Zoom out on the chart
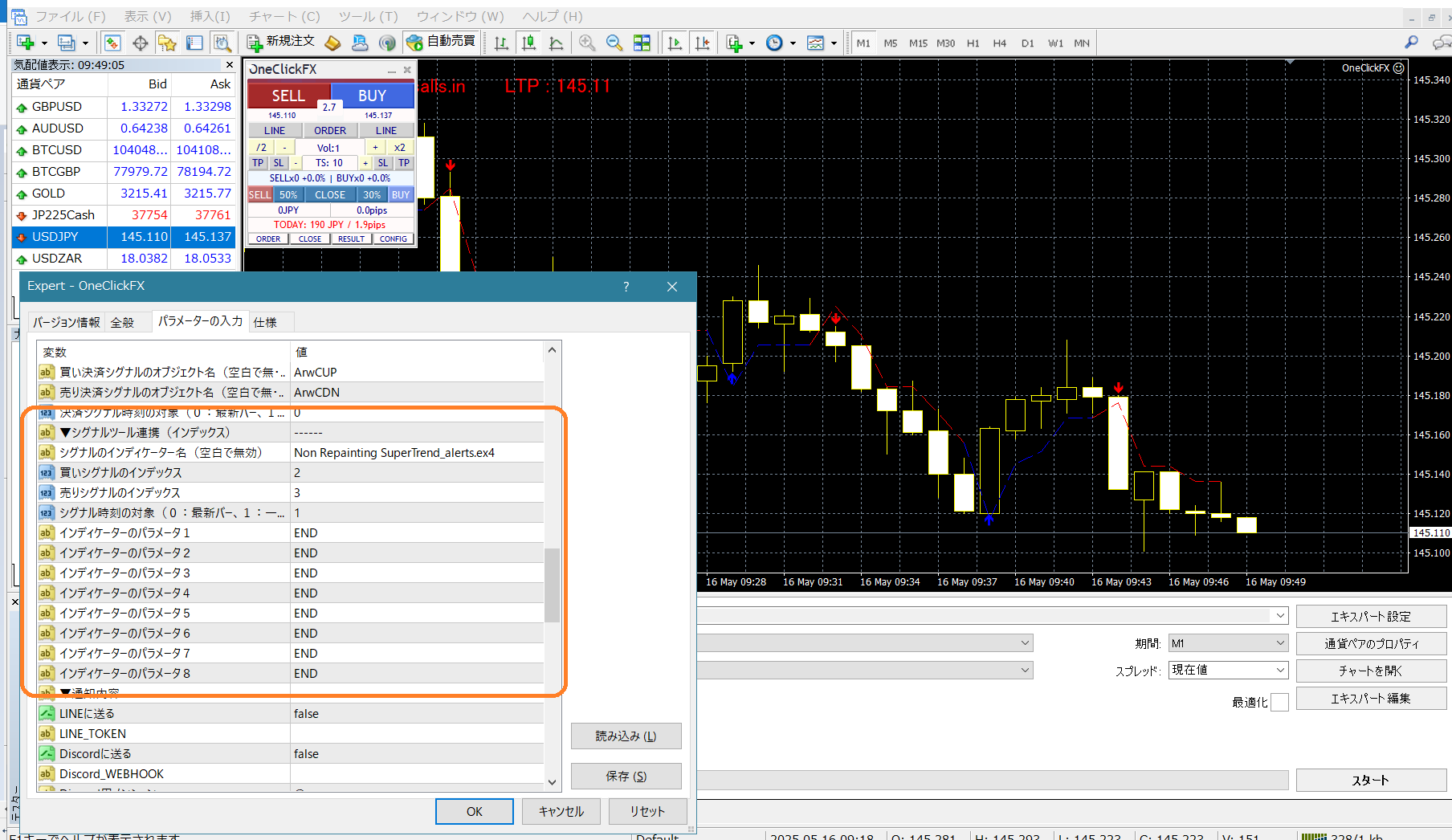 tap(614, 43)
